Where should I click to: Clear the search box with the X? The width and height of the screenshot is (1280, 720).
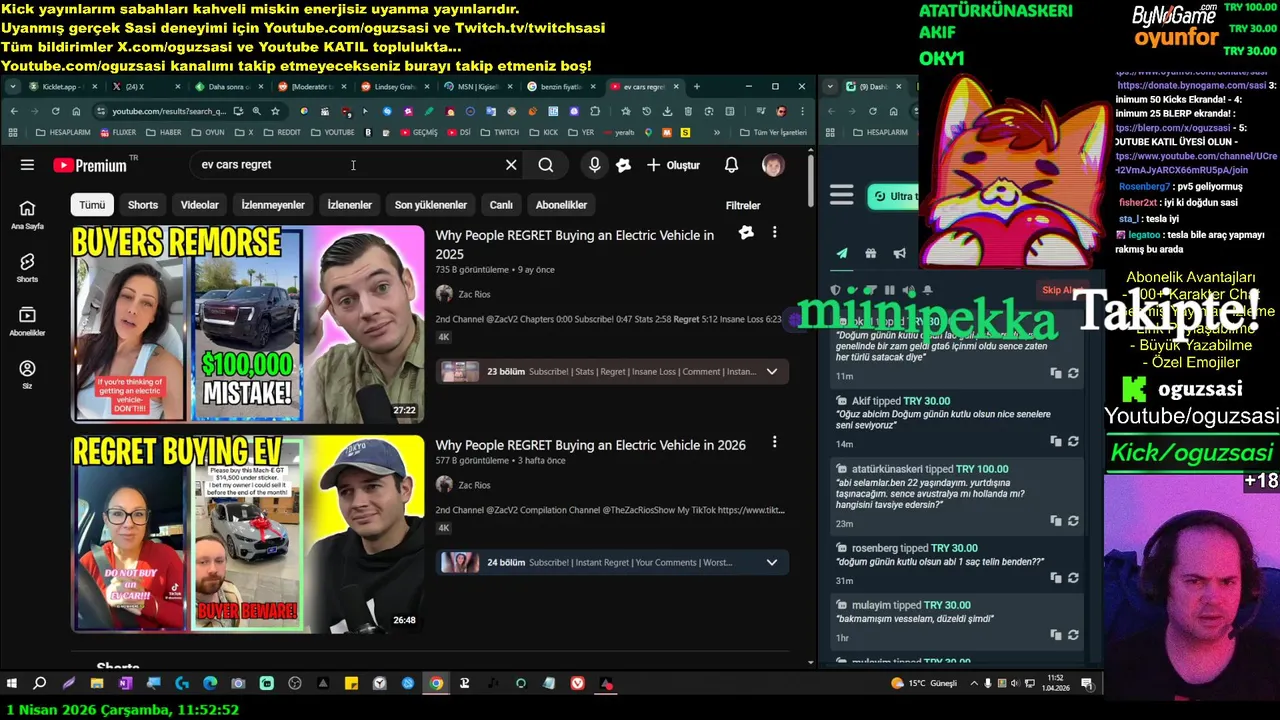tap(511, 165)
